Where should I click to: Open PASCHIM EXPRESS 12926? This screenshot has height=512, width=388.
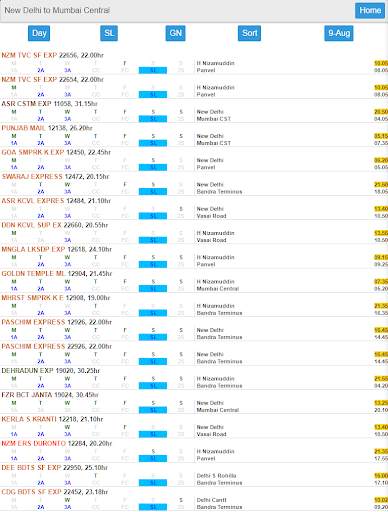(x=57, y=322)
